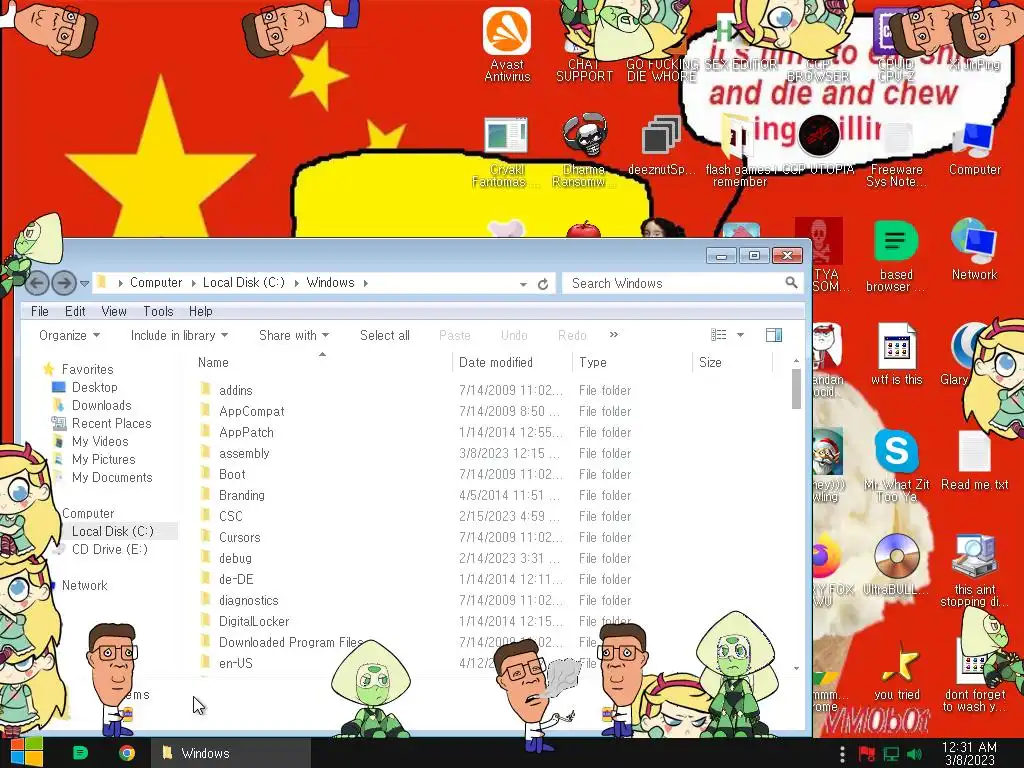Click the red flag tray icon
This screenshot has width=1024, height=768.
[867, 753]
